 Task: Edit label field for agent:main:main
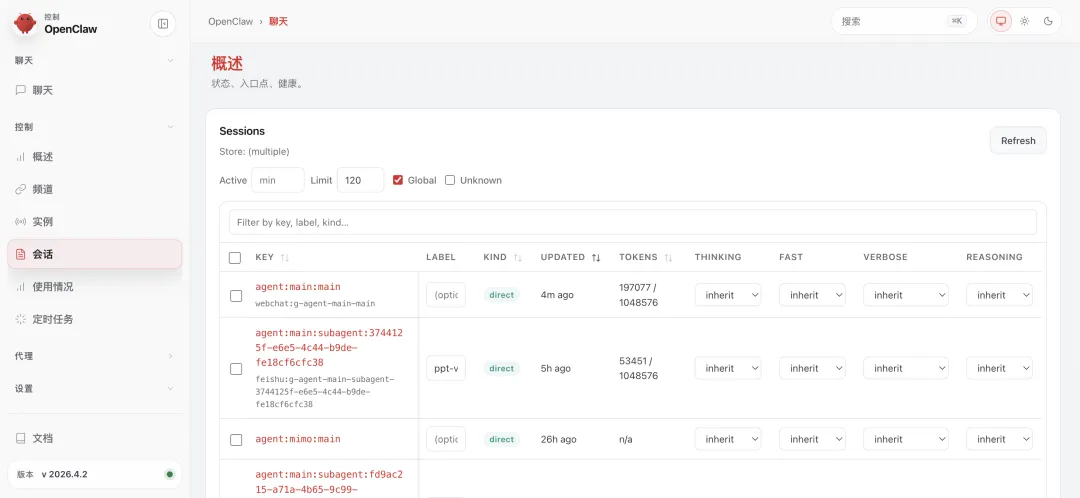click(x=446, y=295)
